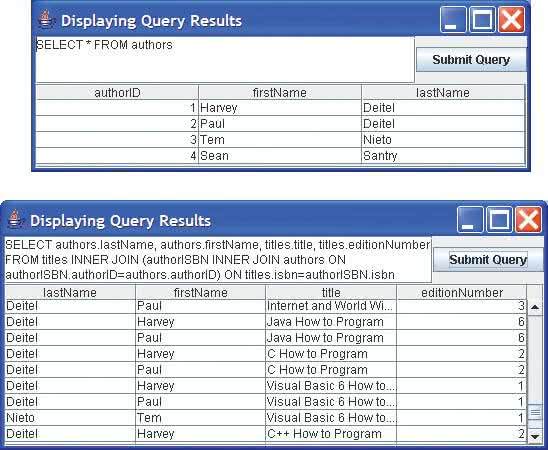Close the top query results window

click(x=511, y=20)
